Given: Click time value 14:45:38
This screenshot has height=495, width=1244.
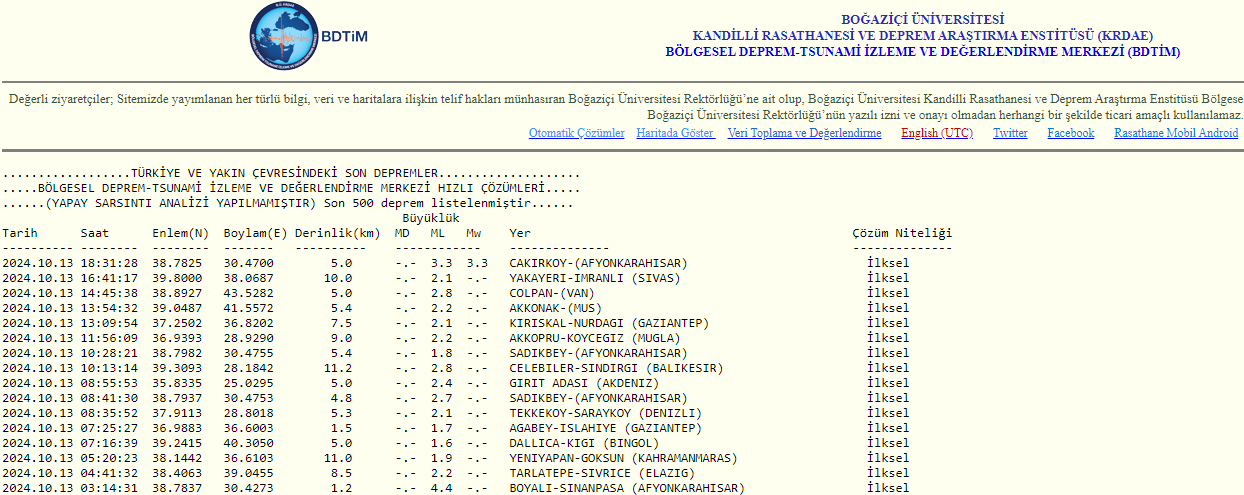Looking at the screenshot, I should coord(109,293).
